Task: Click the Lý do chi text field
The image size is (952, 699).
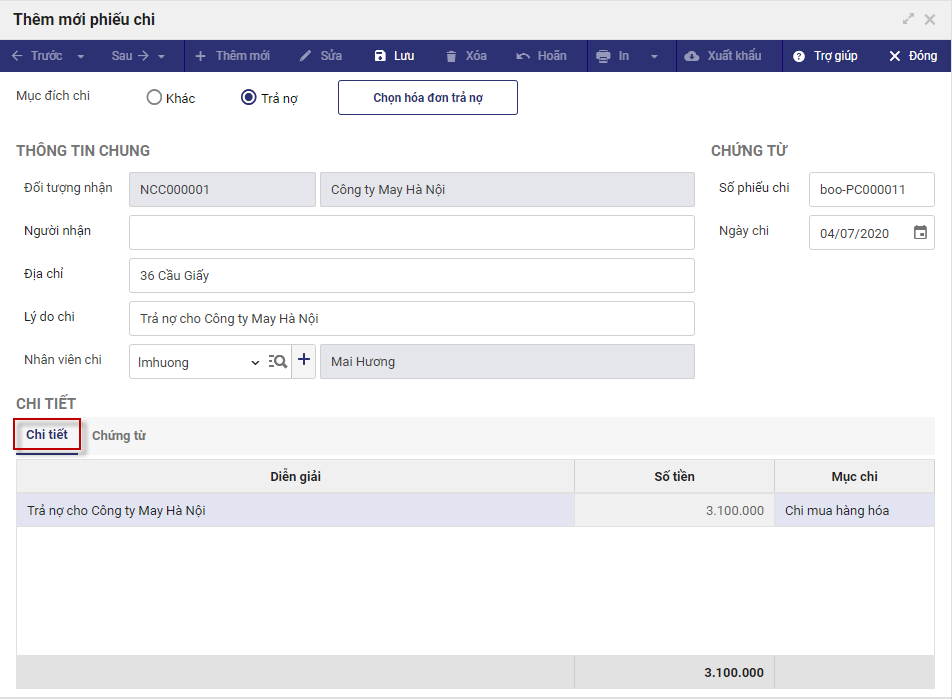Action: pyautogui.click(x=412, y=319)
